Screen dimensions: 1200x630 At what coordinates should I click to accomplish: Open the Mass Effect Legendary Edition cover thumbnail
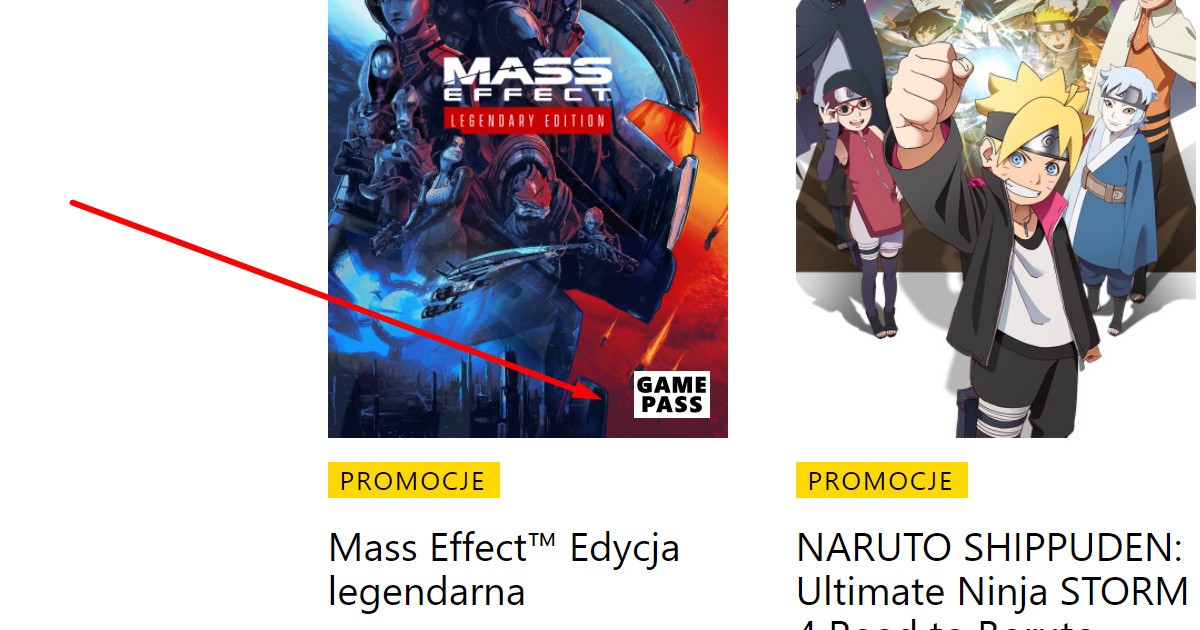click(528, 218)
